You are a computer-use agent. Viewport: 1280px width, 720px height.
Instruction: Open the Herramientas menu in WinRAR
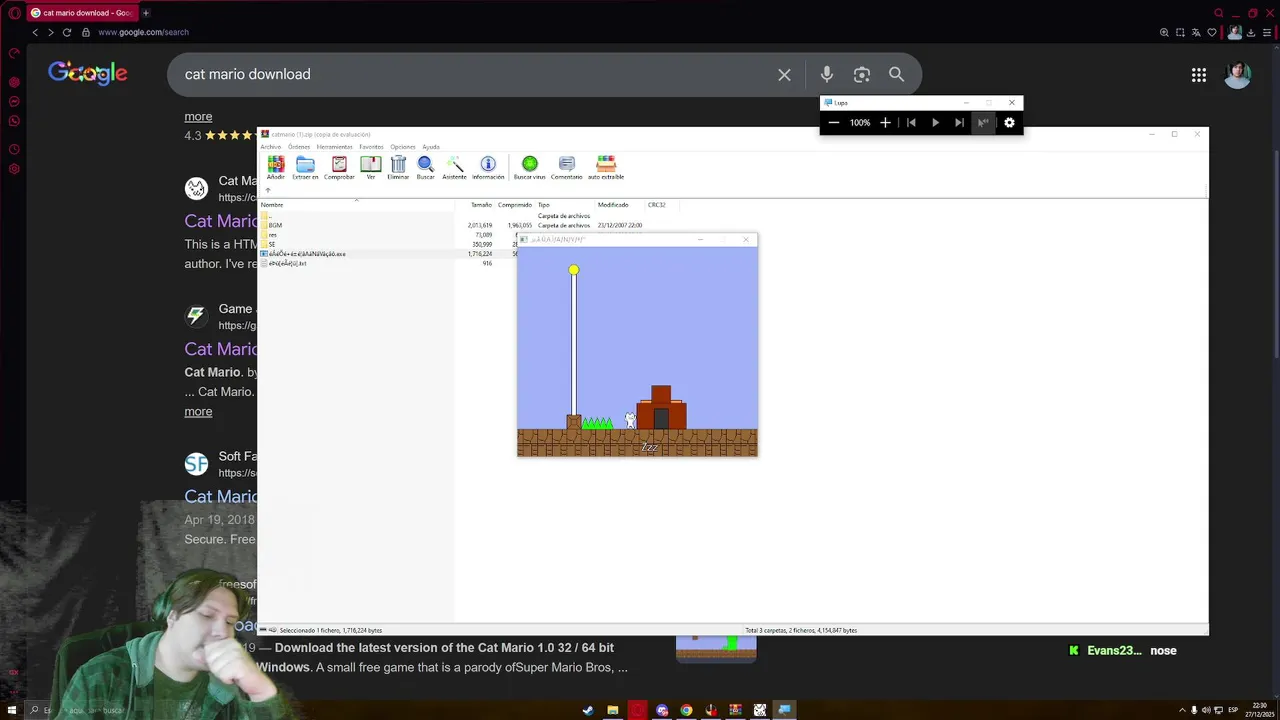click(x=334, y=147)
